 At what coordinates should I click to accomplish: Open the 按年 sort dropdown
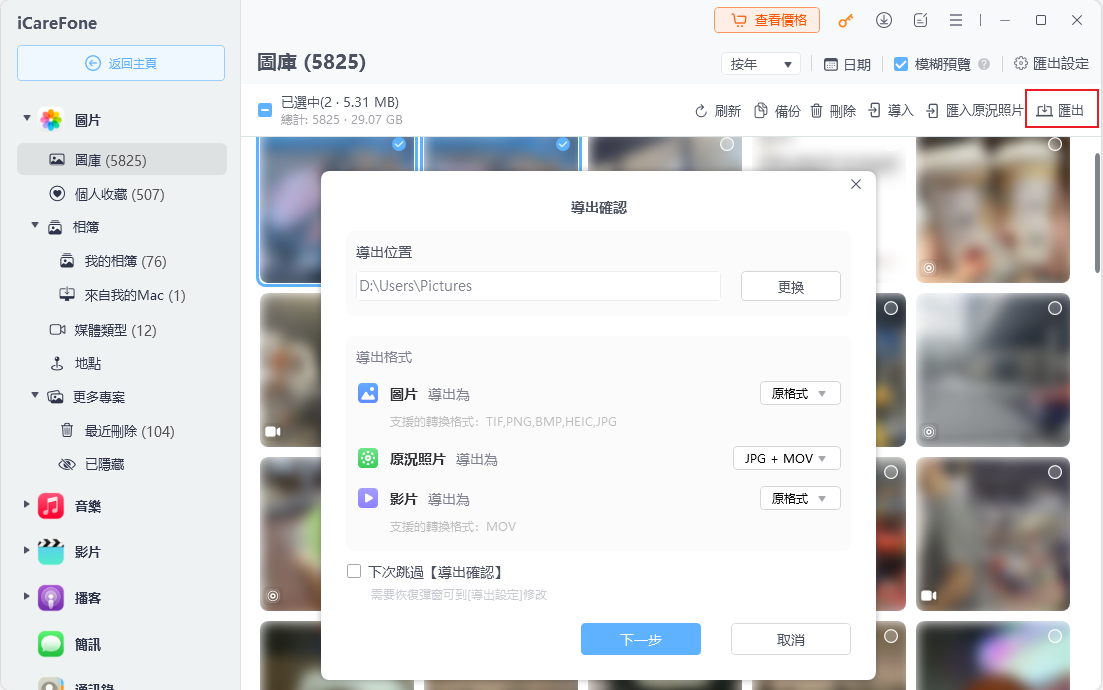pyautogui.click(x=761, y=64)
